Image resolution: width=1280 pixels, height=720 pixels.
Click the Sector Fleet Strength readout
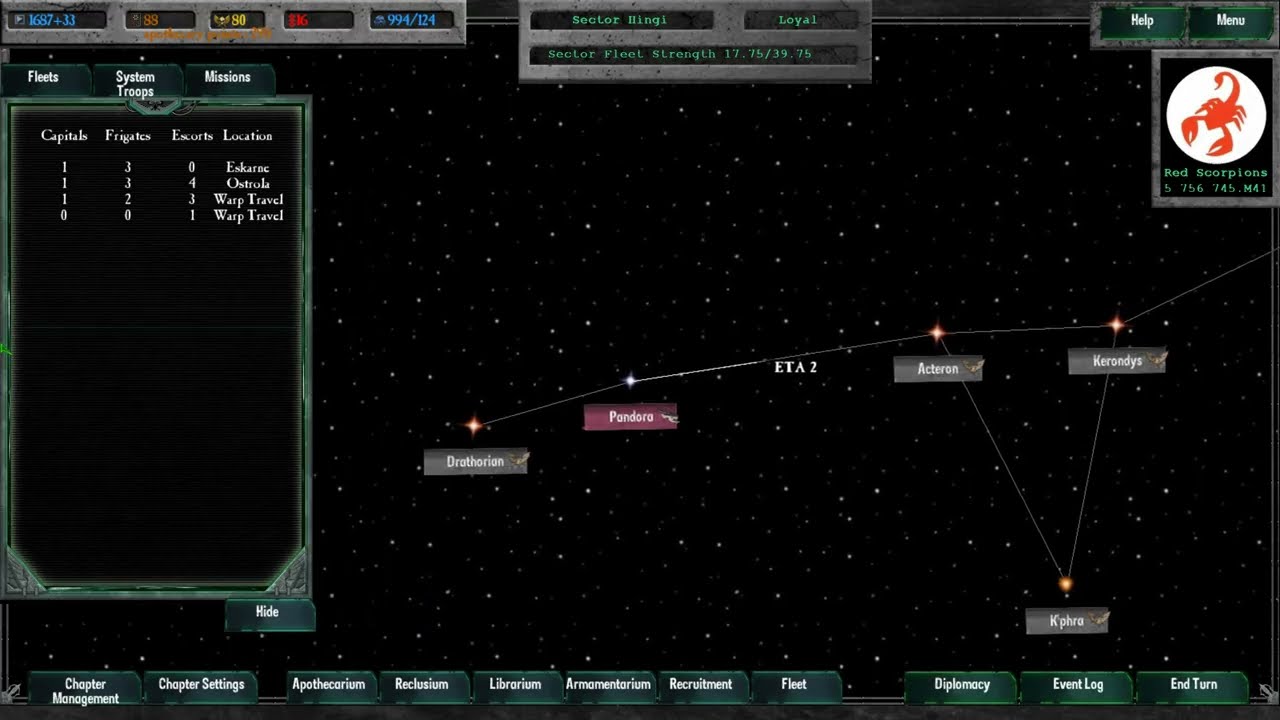[x=692, y=55]
